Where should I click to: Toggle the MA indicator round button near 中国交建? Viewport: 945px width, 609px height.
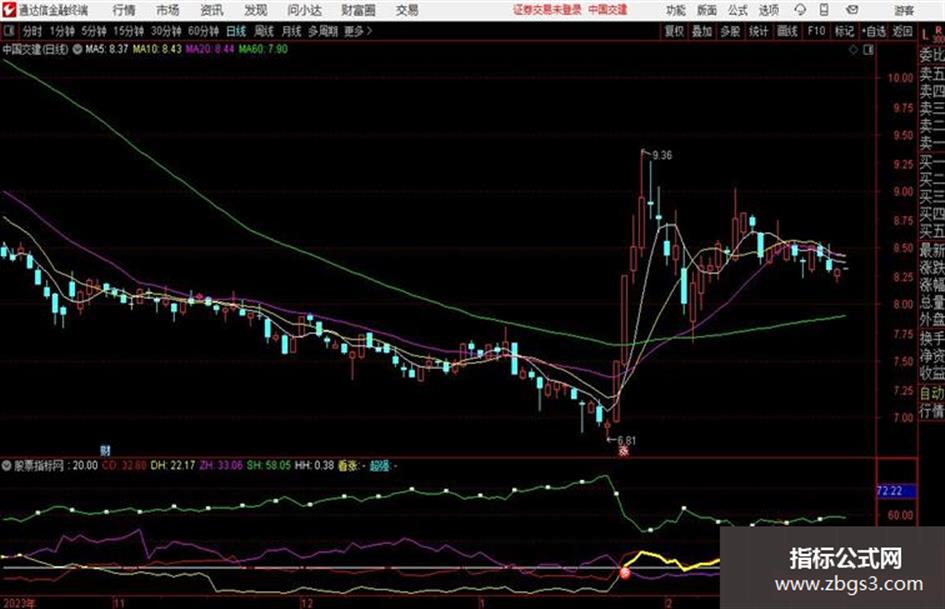(77, 49)
